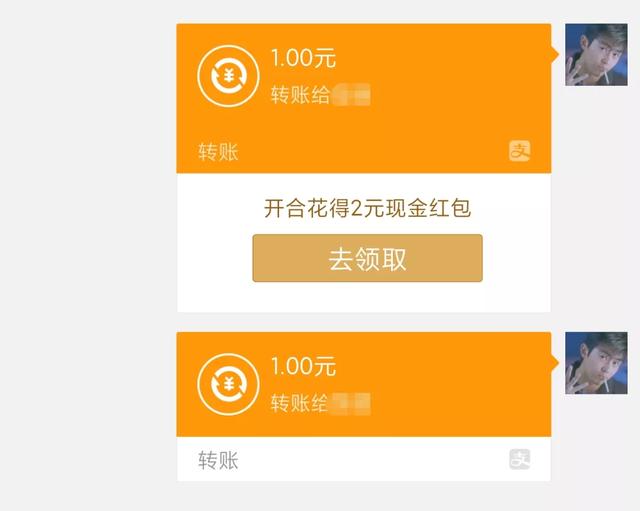Tap the speech bubble pointer of the second card
640x511 pixels.
coord(555,362)
